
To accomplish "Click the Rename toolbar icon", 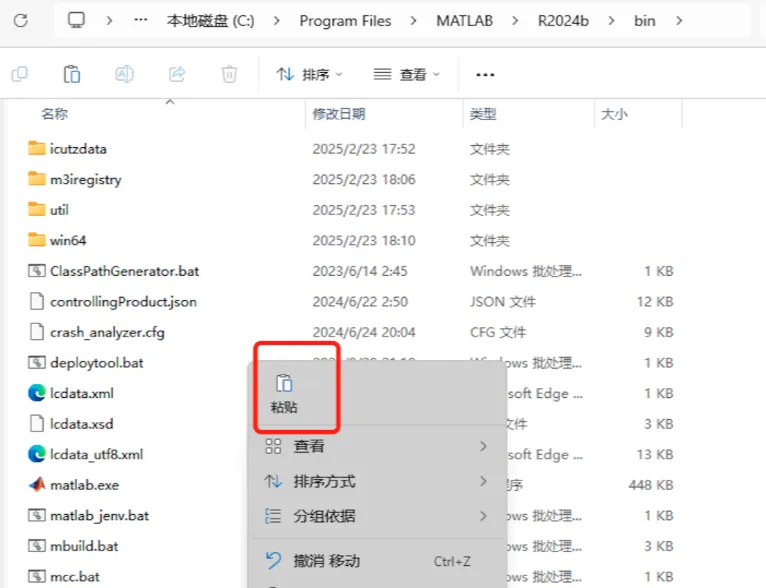I will click(x=124, y=74).
